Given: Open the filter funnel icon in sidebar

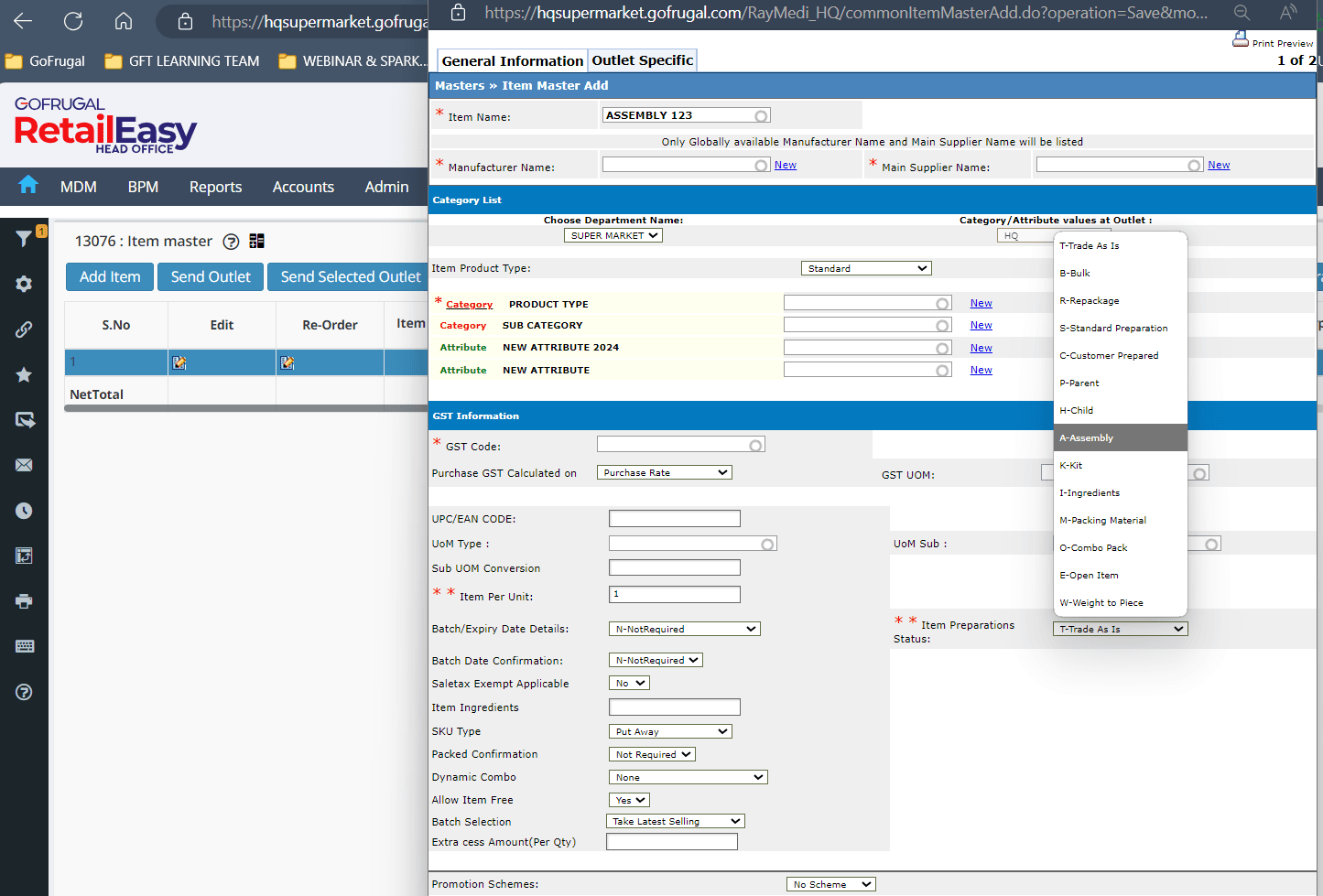Looking at the screenshot, I should click(x=24, y=238).
